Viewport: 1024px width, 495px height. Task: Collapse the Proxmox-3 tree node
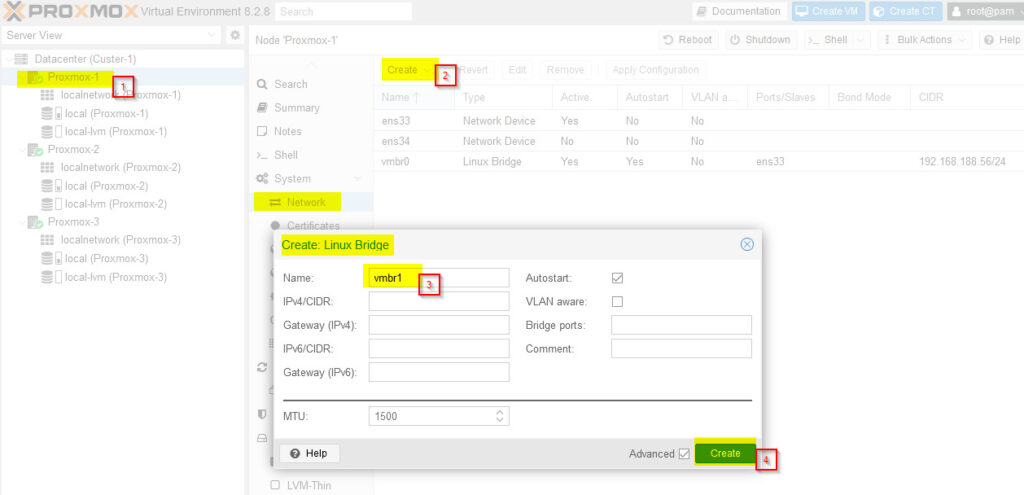click(22, 222)
